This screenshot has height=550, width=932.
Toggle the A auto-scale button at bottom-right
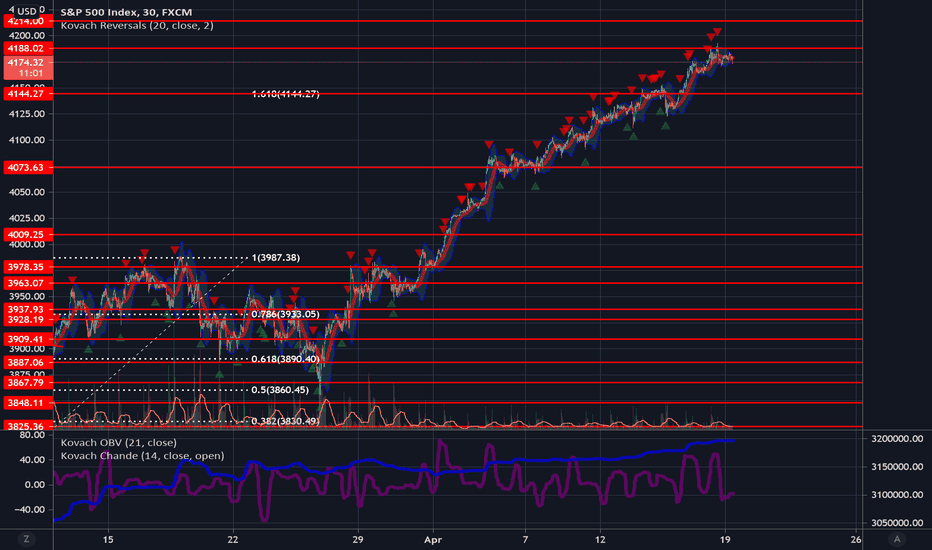(897, 539)
